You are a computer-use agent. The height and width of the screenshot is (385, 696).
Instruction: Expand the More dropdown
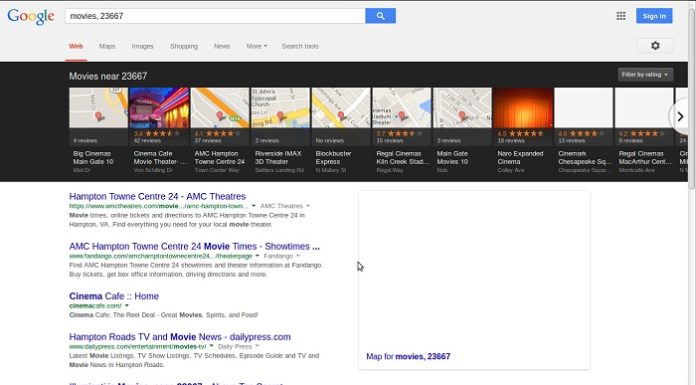point(257,46)
